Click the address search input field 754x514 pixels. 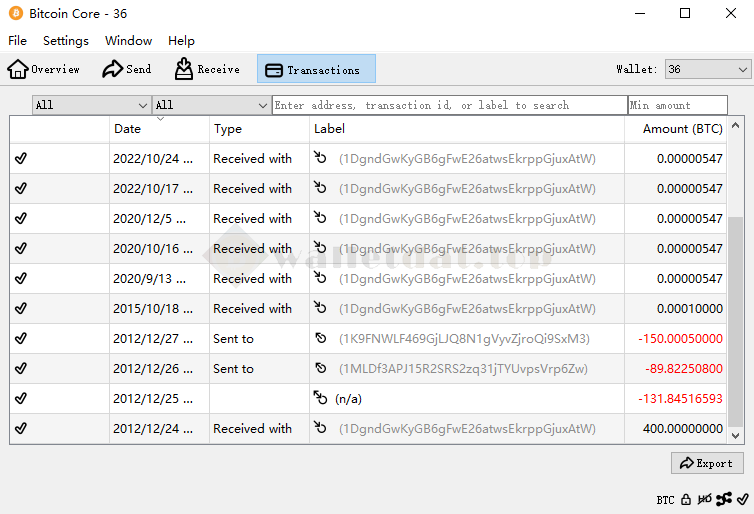tap(449, 105)
